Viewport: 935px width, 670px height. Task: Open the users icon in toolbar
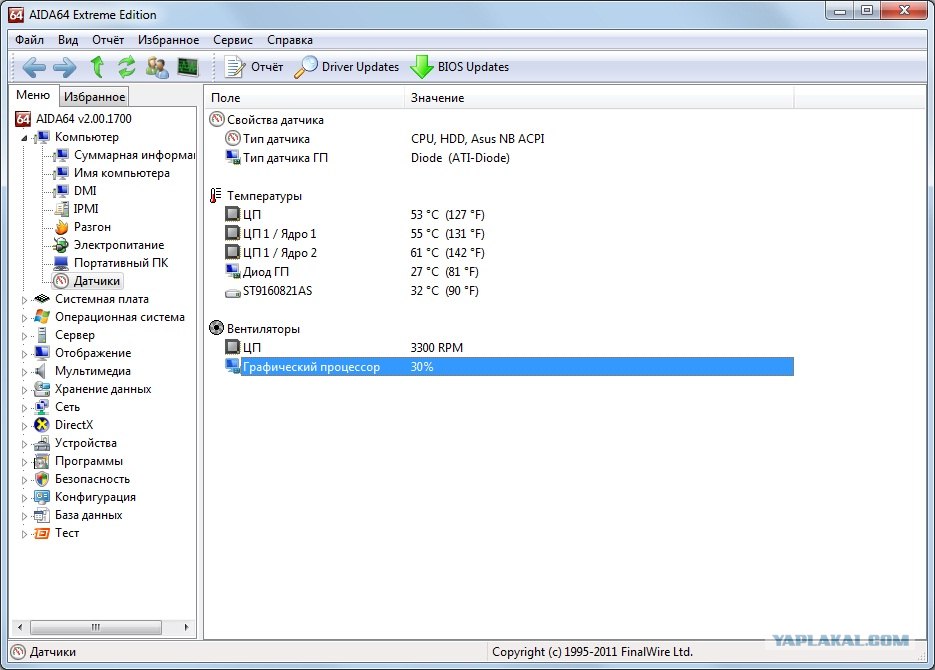pos(157,67)
